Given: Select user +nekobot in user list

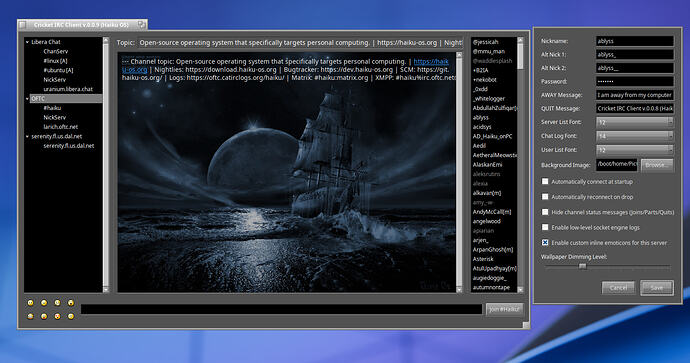Looking at the screenshot, I should tap(484, 80).
